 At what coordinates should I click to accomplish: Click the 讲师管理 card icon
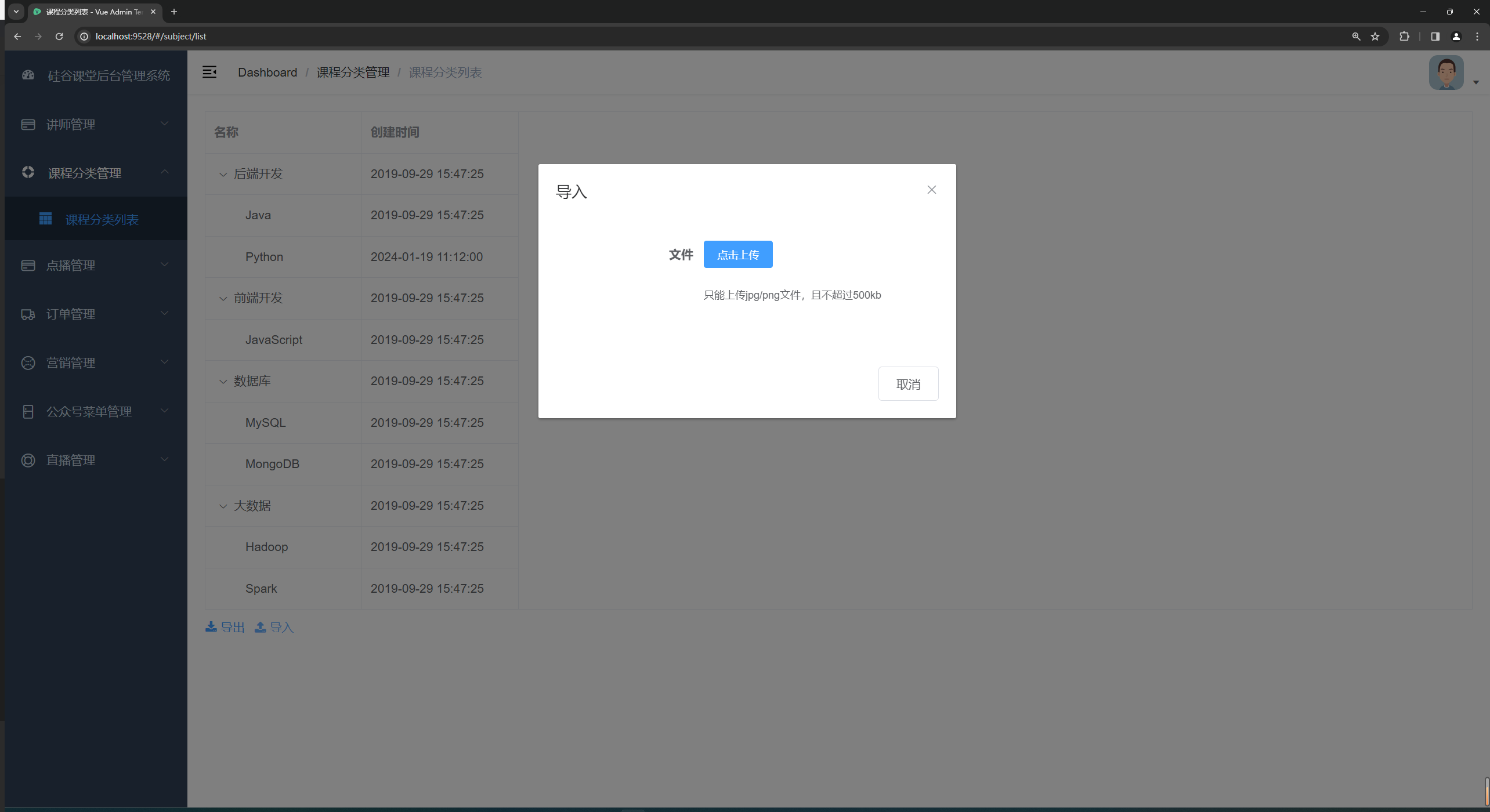tap(28, 124)
